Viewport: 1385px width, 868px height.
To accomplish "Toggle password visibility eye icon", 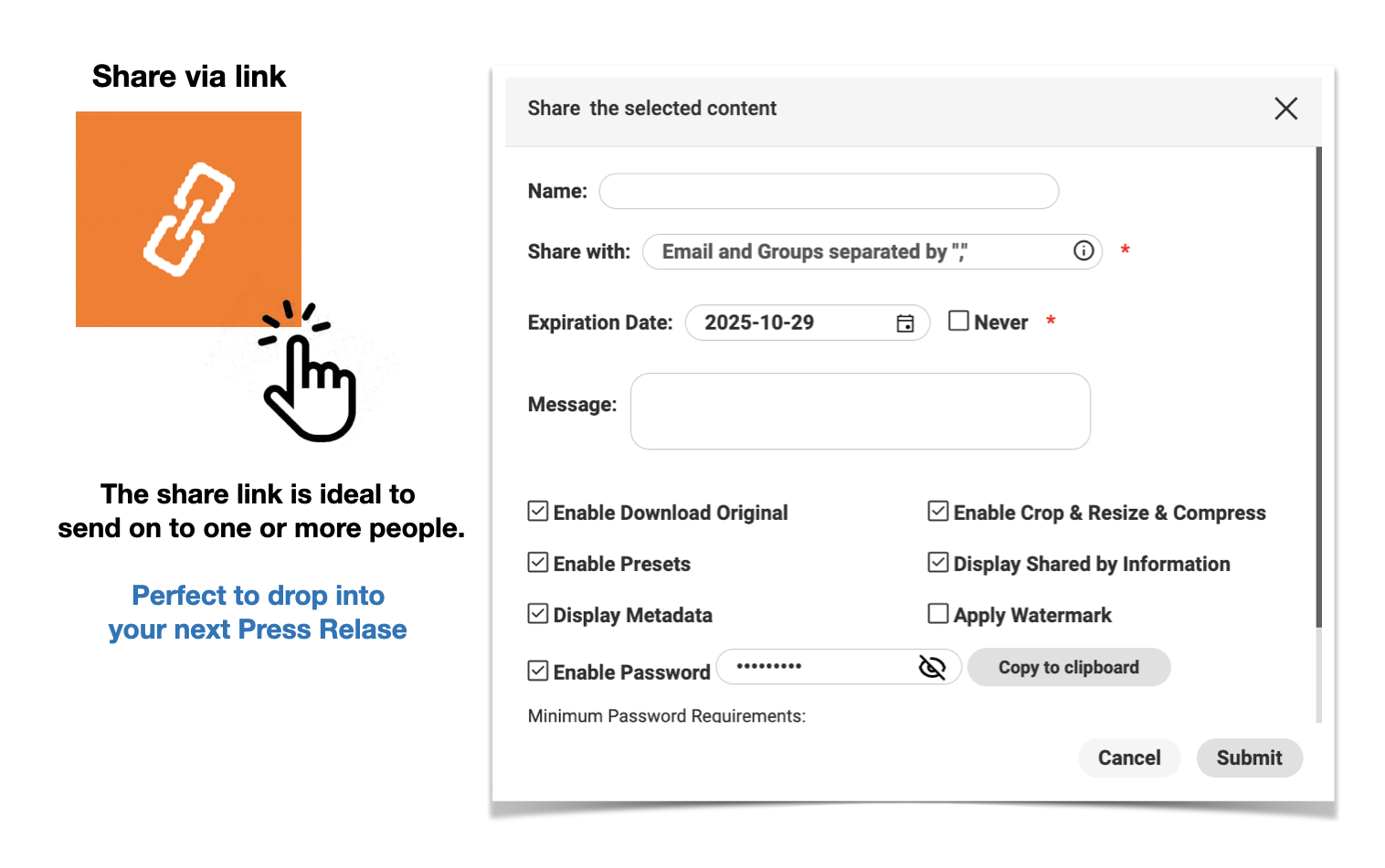I will point(932,668).
